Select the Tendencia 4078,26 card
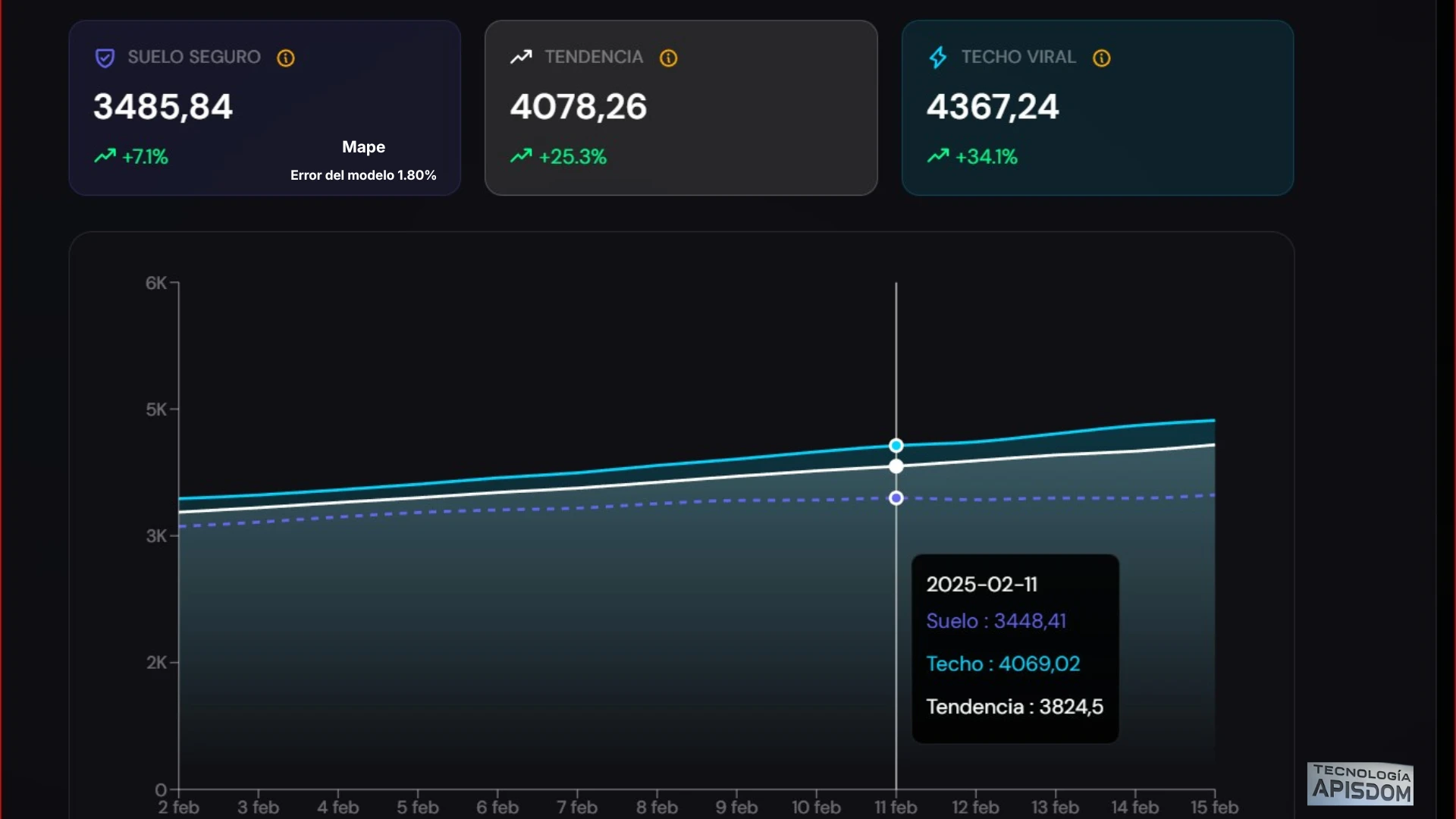 tap(681, 108)
